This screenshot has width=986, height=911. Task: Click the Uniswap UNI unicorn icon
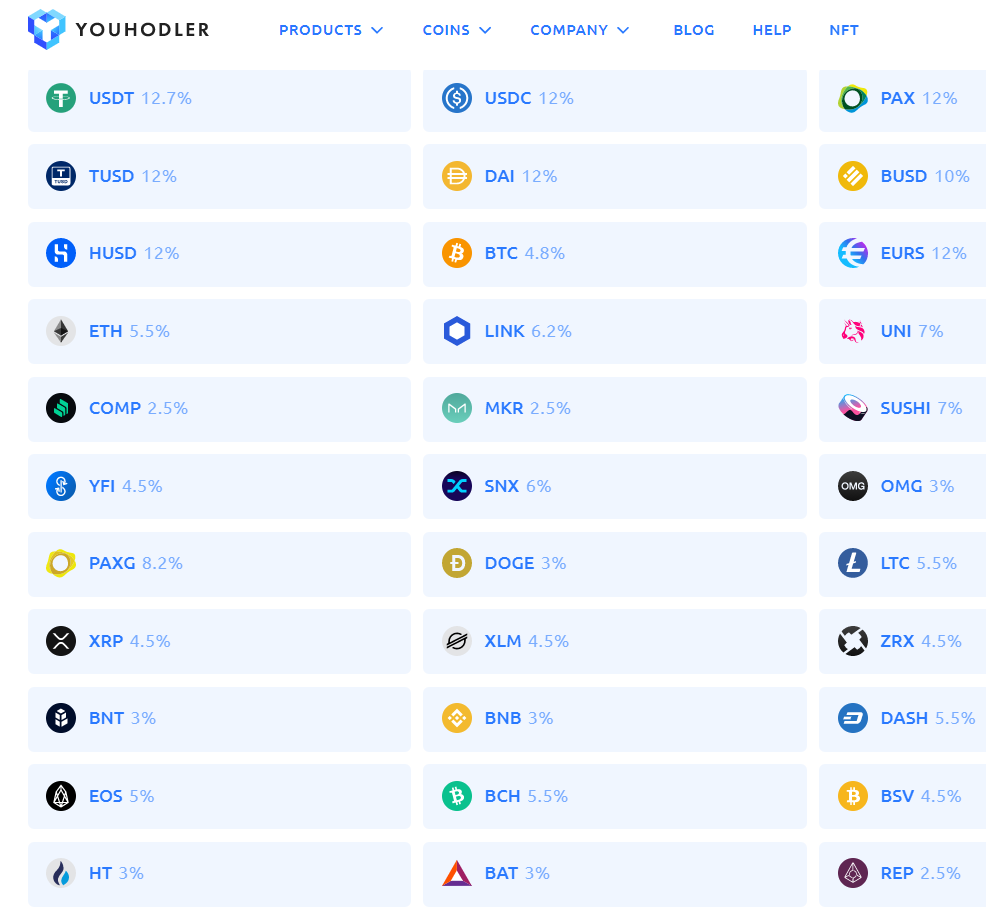pos(853,331)
